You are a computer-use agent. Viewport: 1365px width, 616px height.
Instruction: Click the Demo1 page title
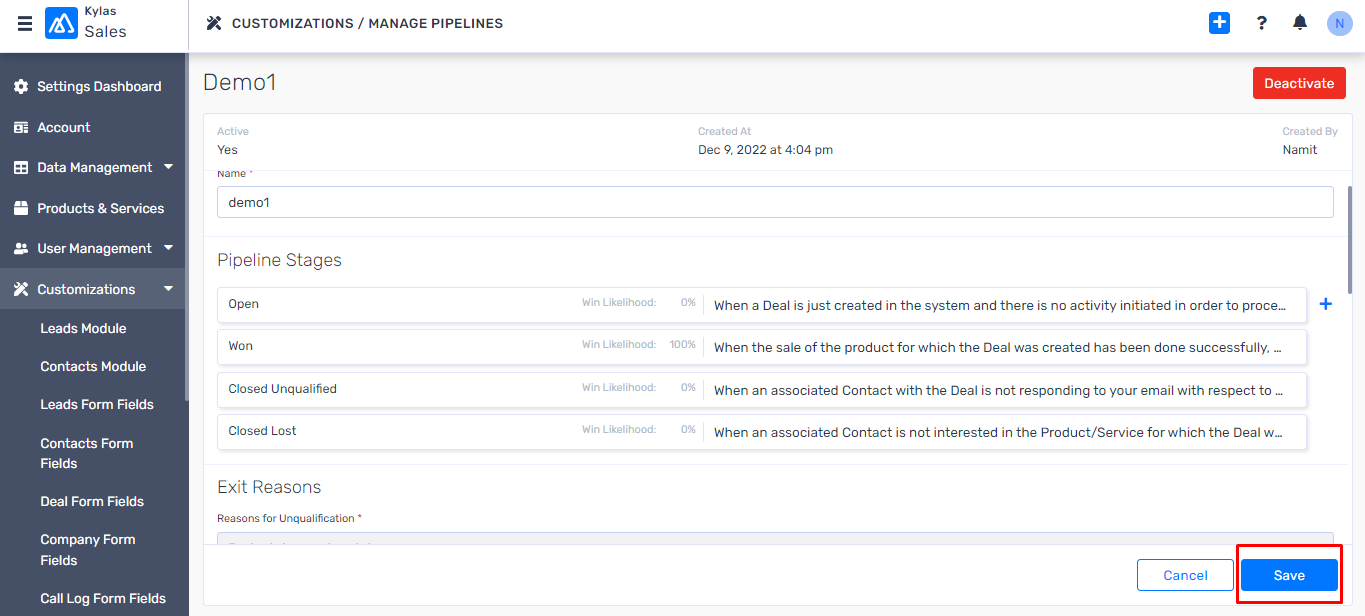[x=239, y=82]
